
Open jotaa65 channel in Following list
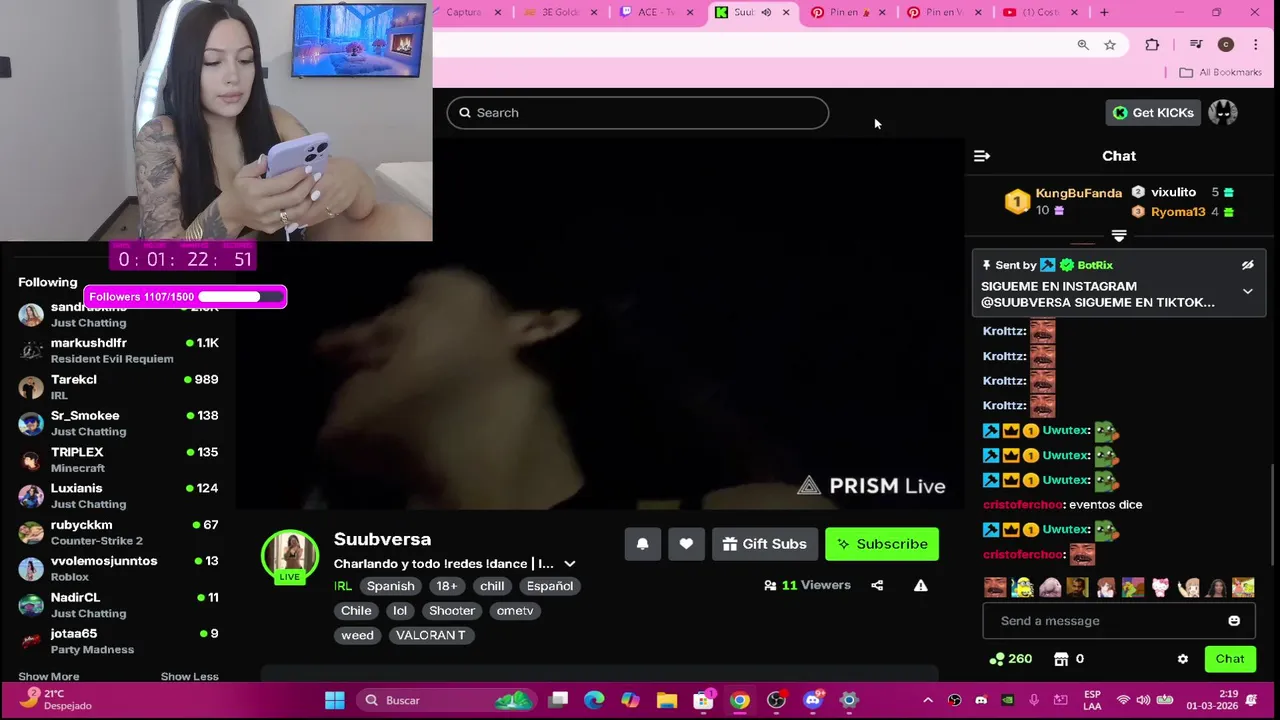119,641
